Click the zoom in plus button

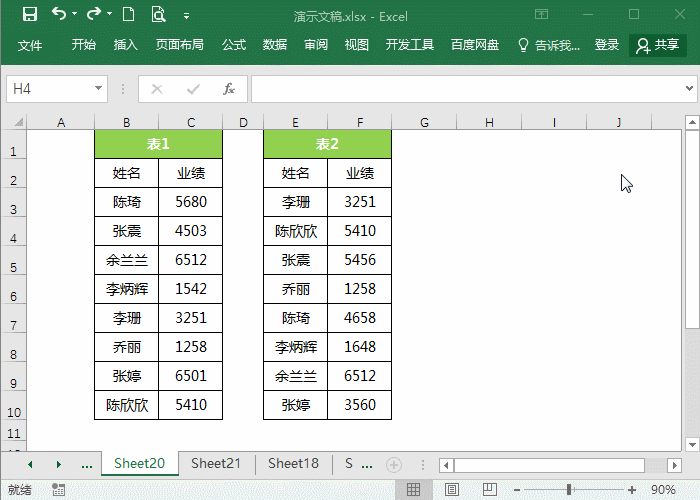pos(631,490)
